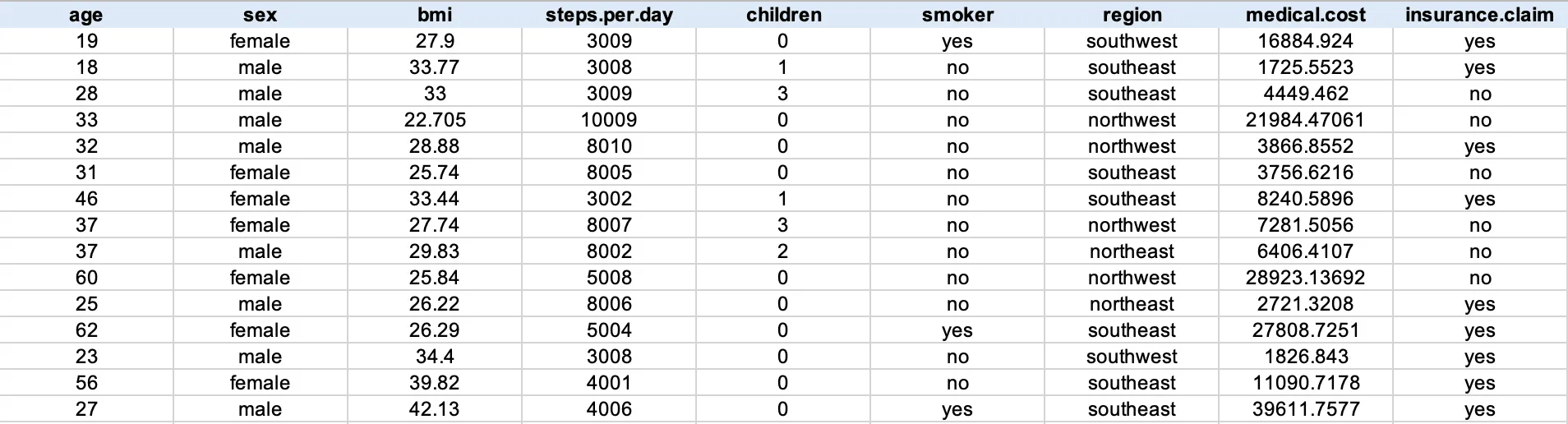Image resolution: width=1568 pixels, height=424 pixels.
Task: Select the age cell showing 62
Action: [86, 330]
